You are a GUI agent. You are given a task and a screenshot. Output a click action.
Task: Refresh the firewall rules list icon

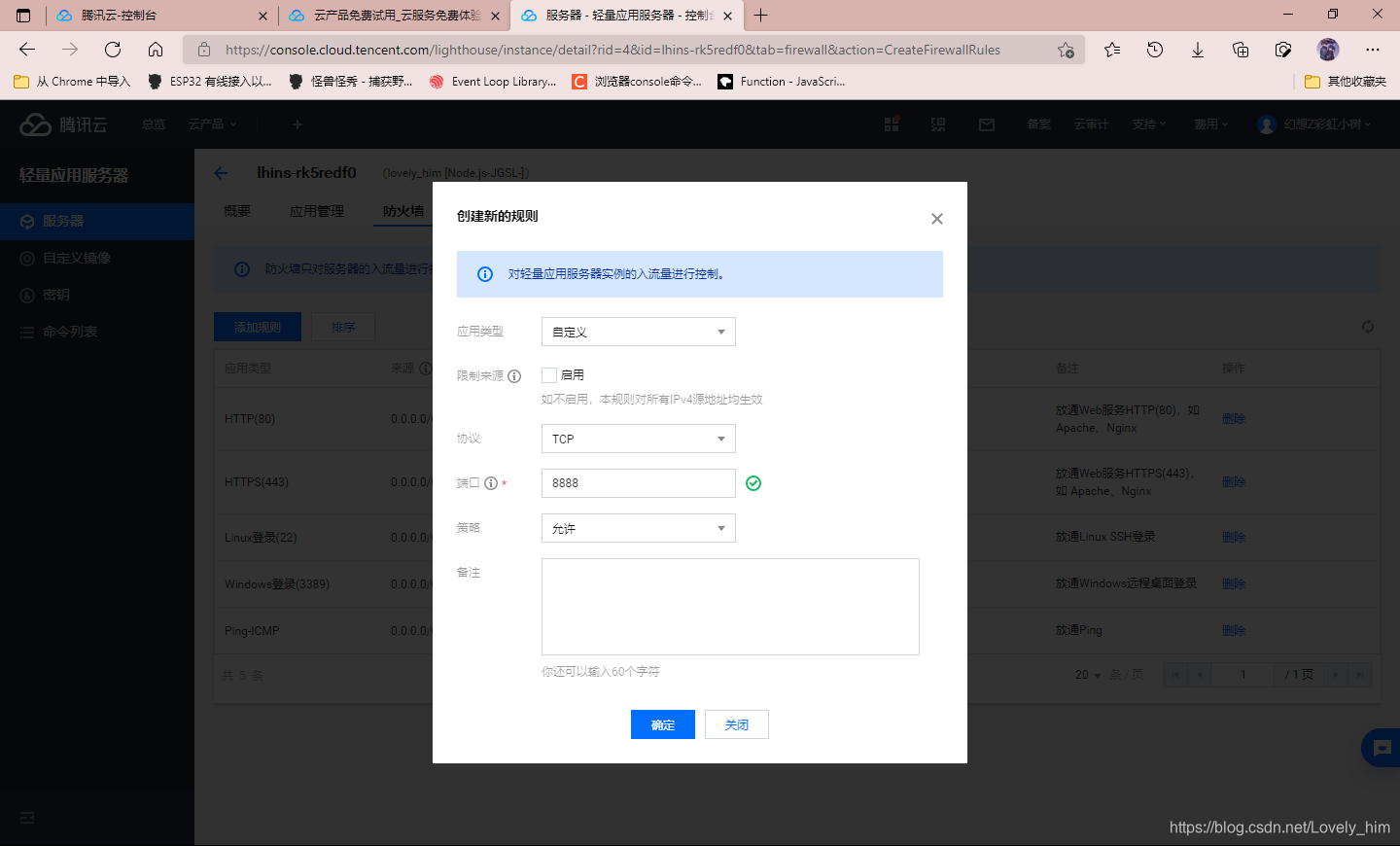1368,327
